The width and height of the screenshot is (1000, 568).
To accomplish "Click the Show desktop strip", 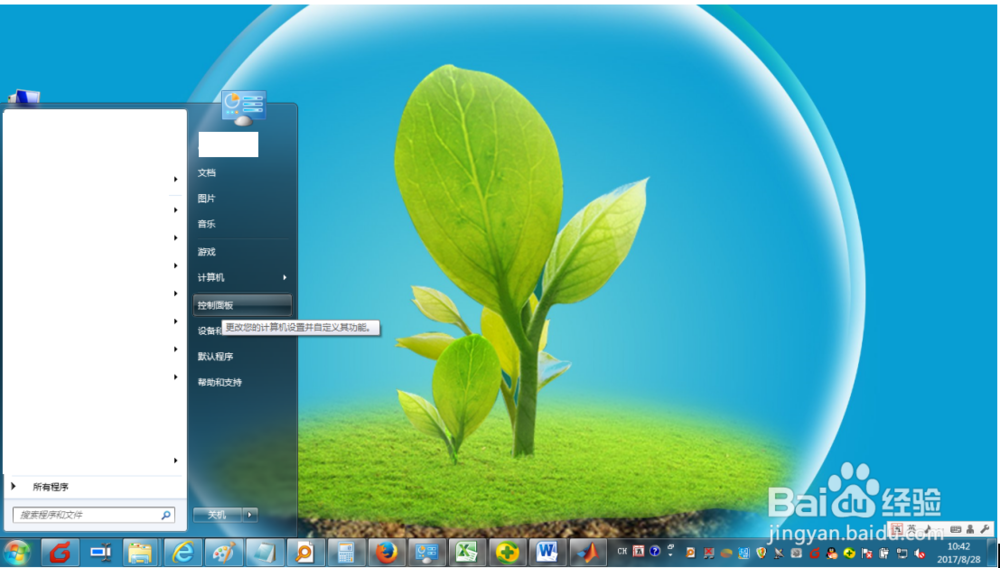I will [992, 553].
